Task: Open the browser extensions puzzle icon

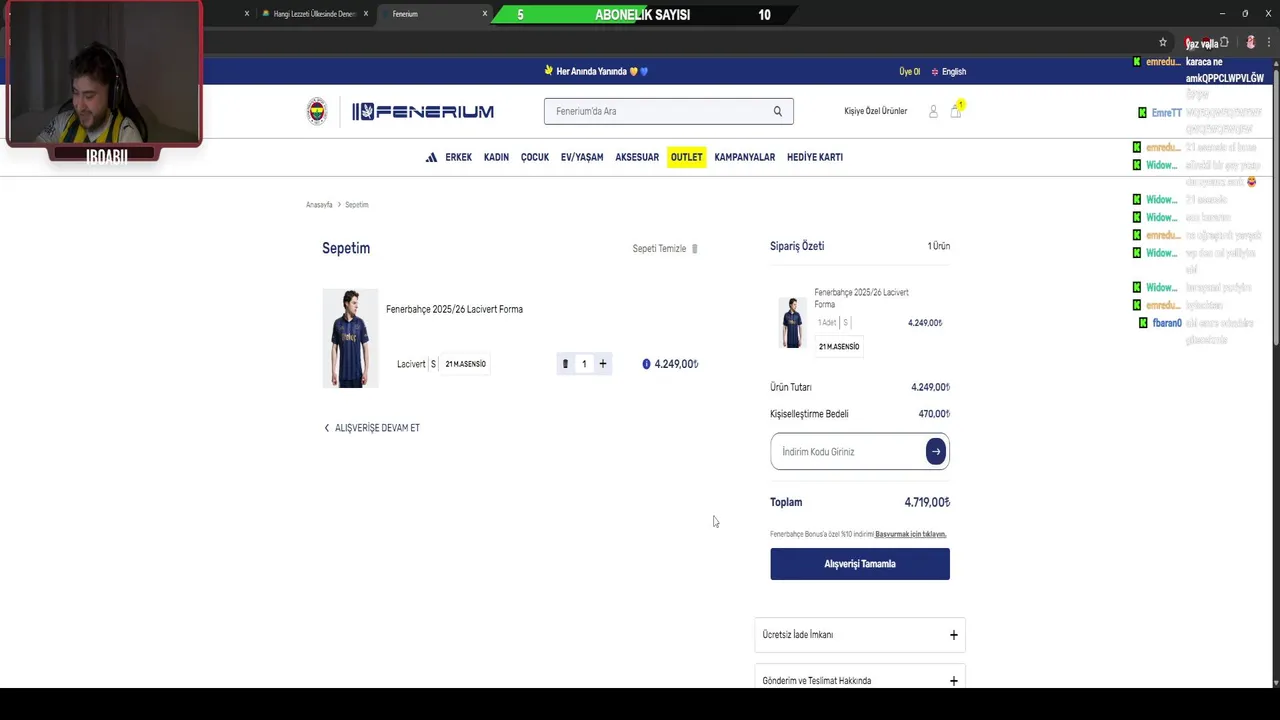Action: pyautogui.click(x=1224, y=43)
